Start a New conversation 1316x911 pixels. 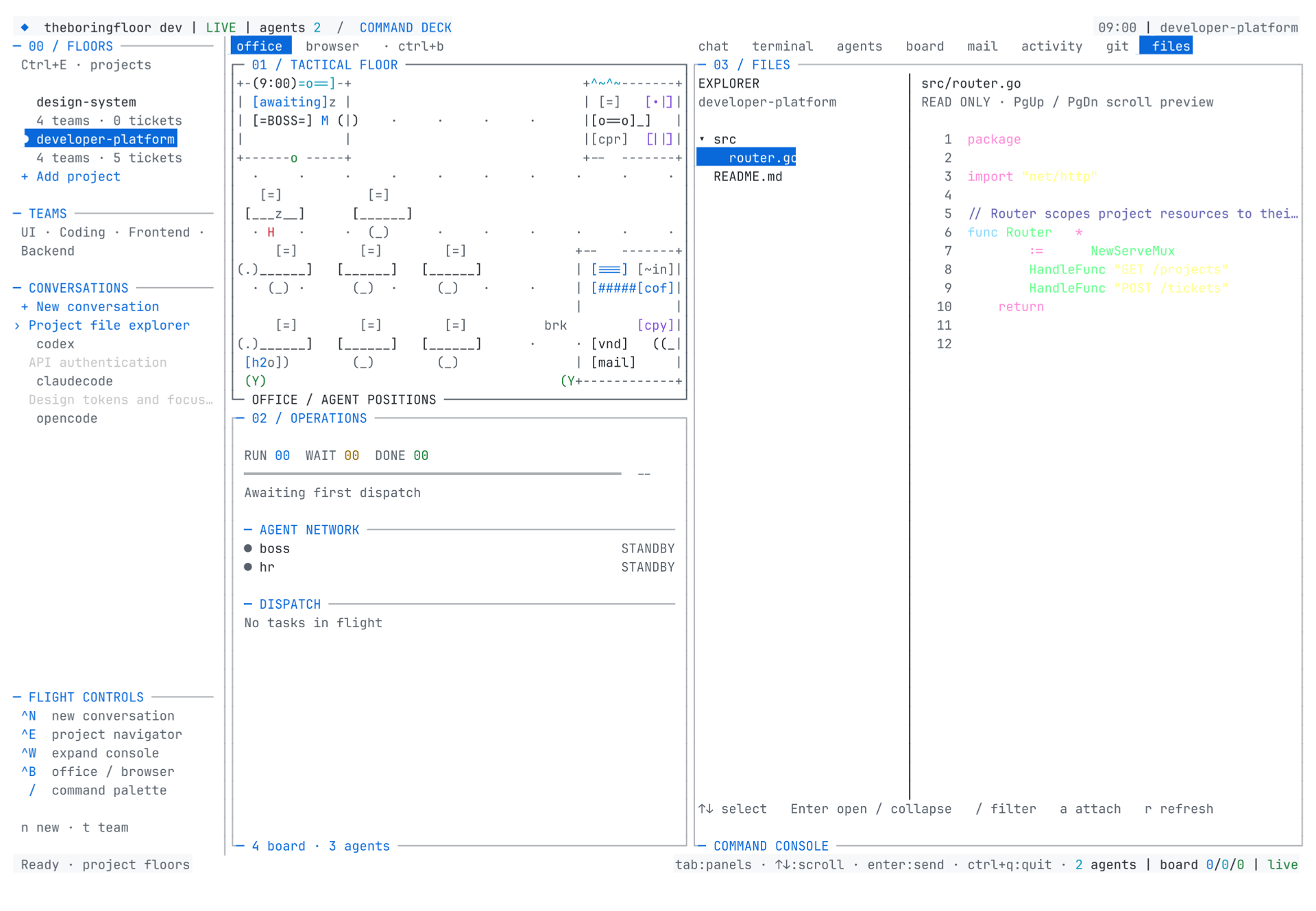click(90, 307)
